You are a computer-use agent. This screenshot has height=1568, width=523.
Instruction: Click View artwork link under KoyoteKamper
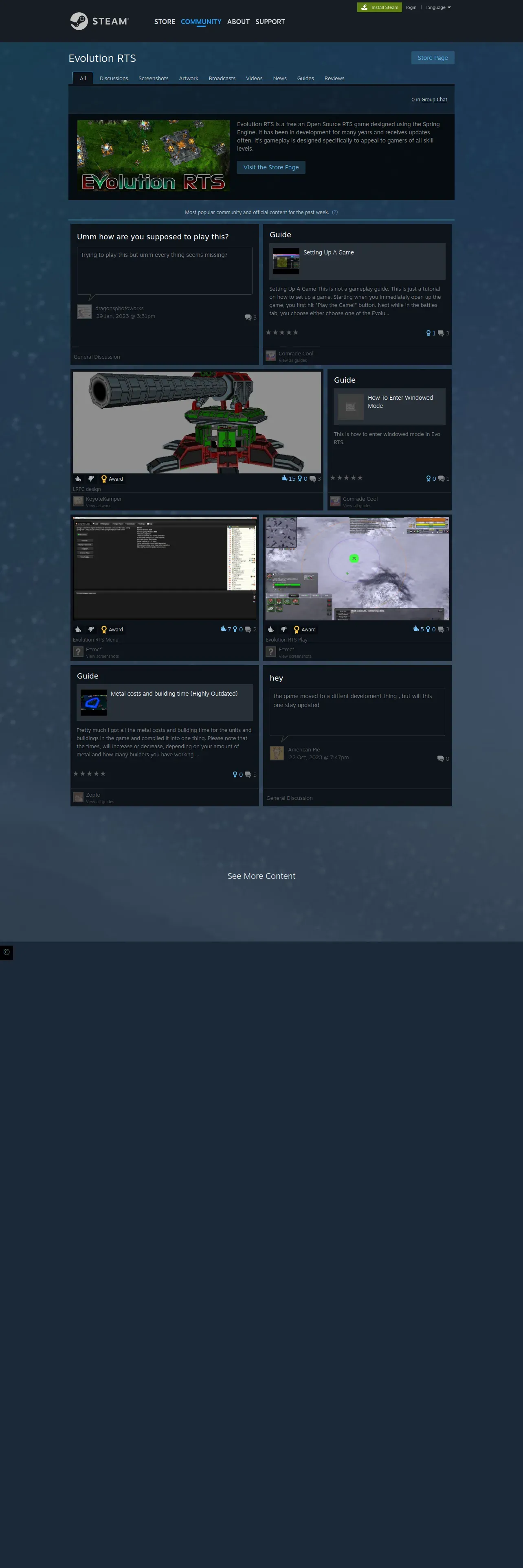tap(98, 506)
